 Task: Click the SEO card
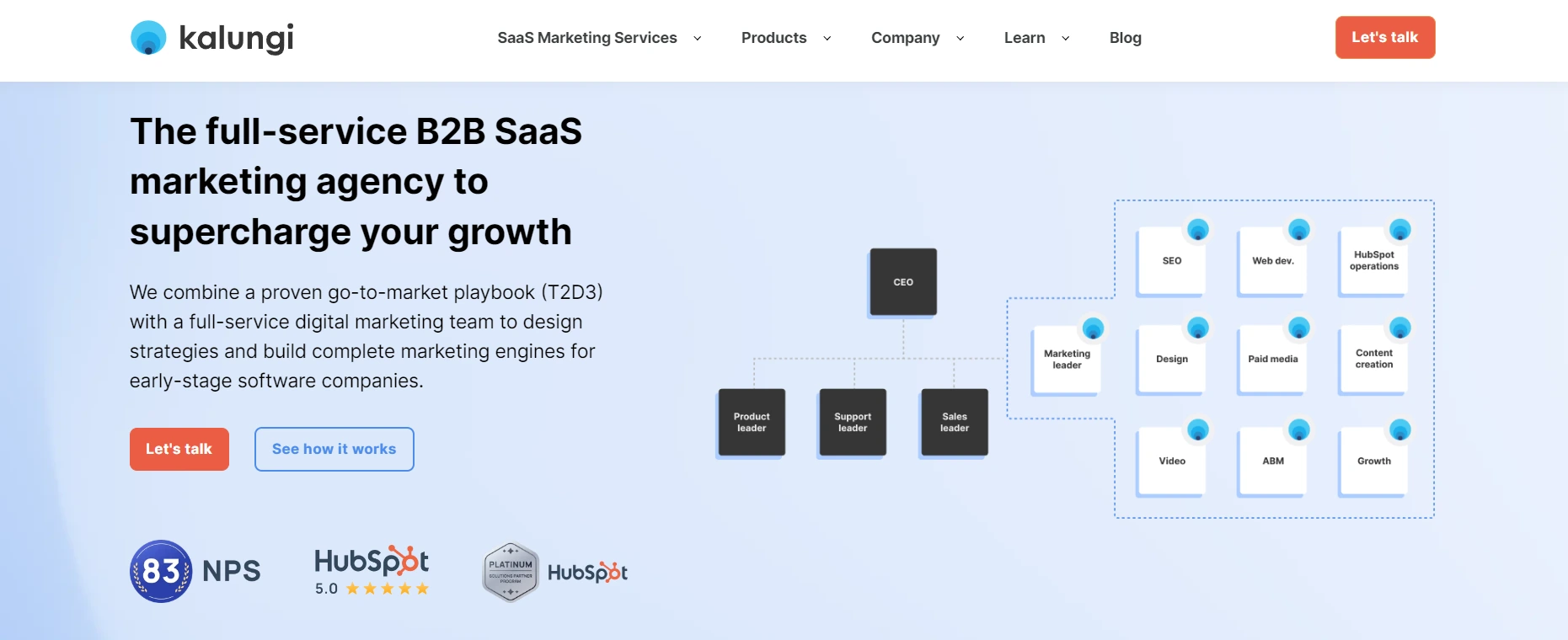pos(1172,261)
